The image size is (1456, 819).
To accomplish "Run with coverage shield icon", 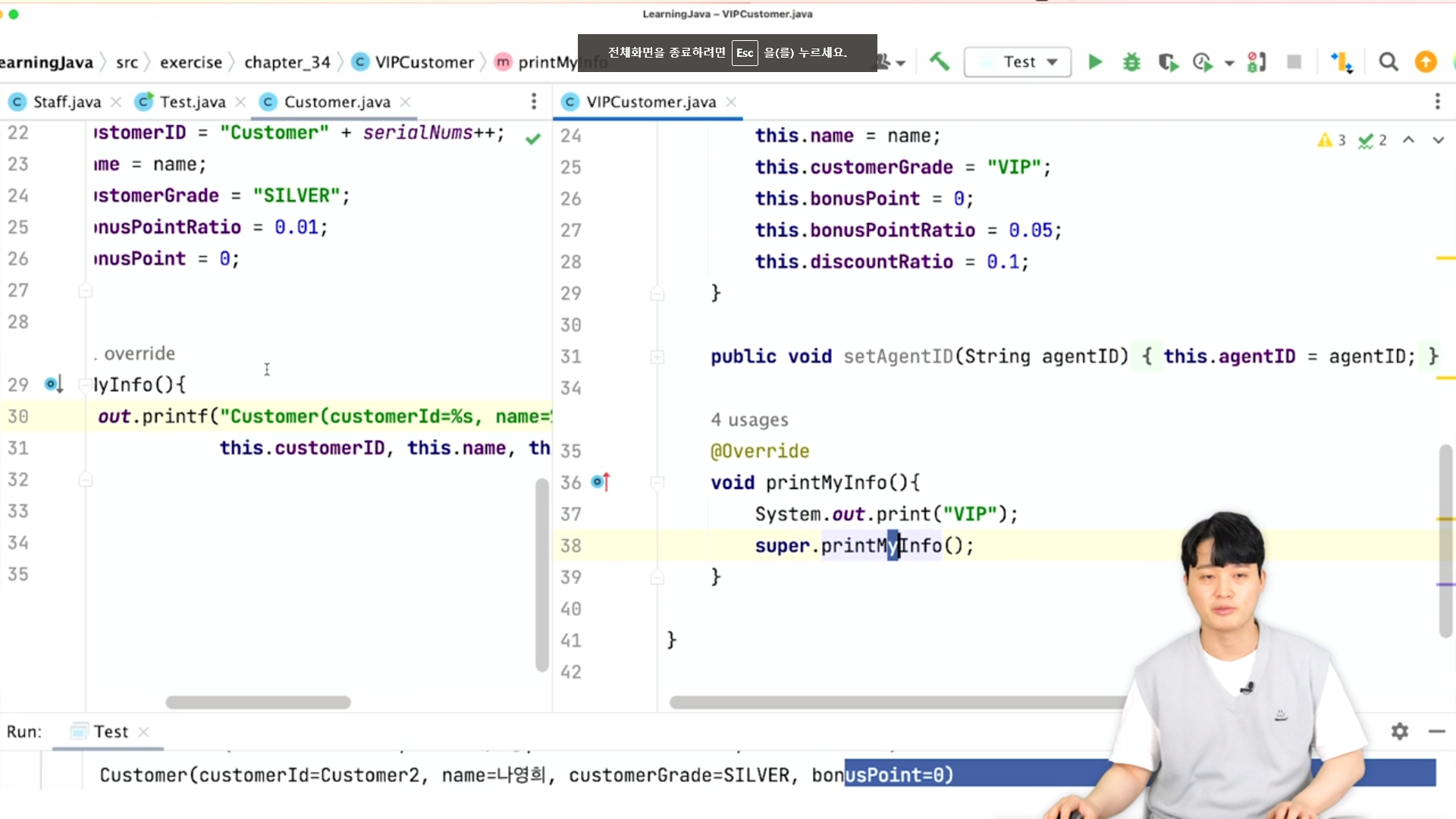I will point(1168,61).
